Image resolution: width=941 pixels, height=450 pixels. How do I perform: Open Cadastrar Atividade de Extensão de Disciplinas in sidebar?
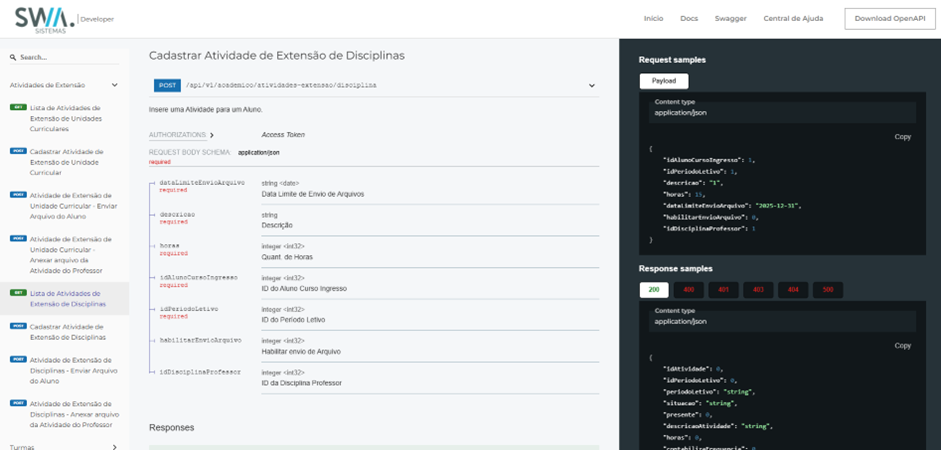pyautogui.click(x=64, y=332)
